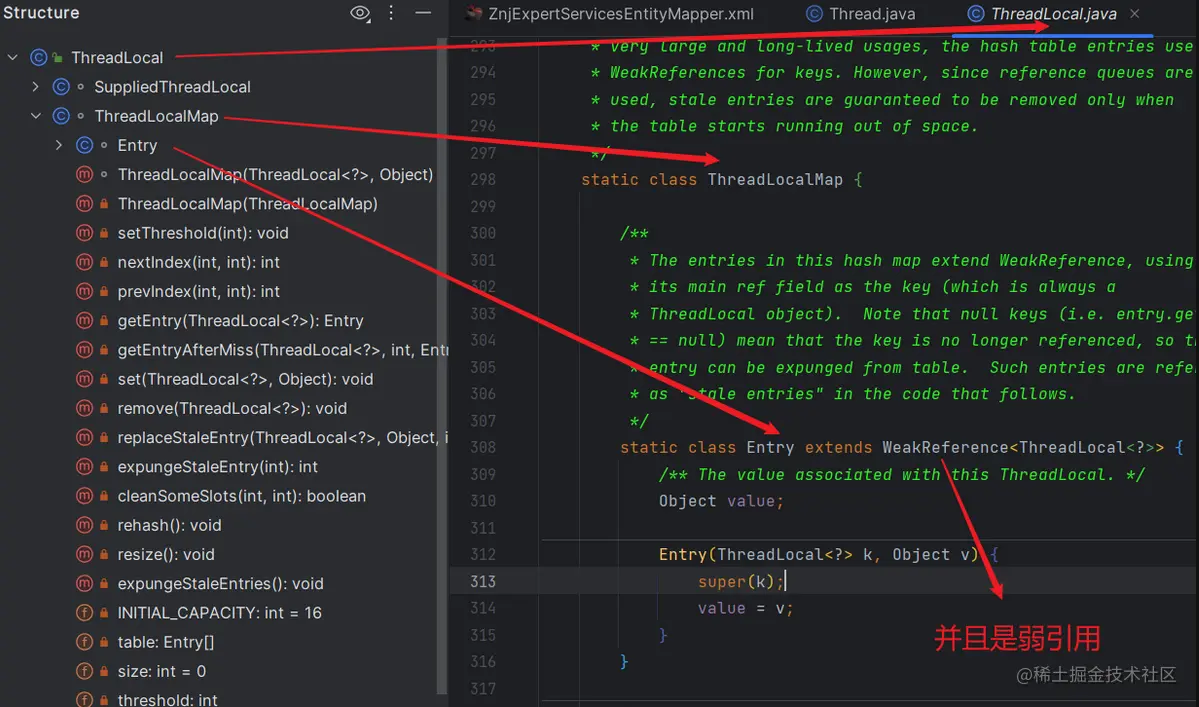Expand the SuppliedThreadLocal node
The height and width of the screenshot is (707, 1199).
[35, 86]
